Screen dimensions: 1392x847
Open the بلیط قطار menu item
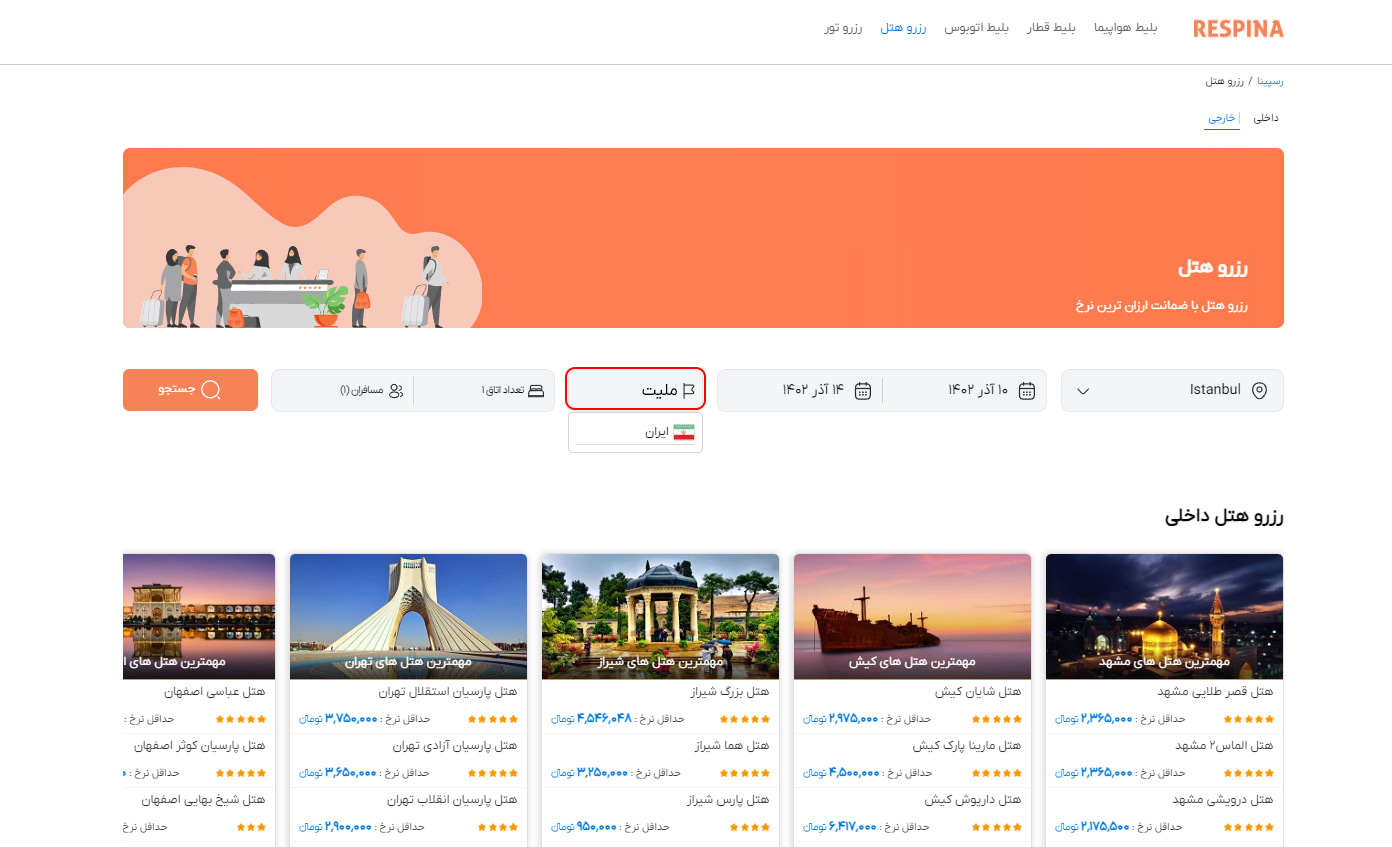(x=1051, y=28)
